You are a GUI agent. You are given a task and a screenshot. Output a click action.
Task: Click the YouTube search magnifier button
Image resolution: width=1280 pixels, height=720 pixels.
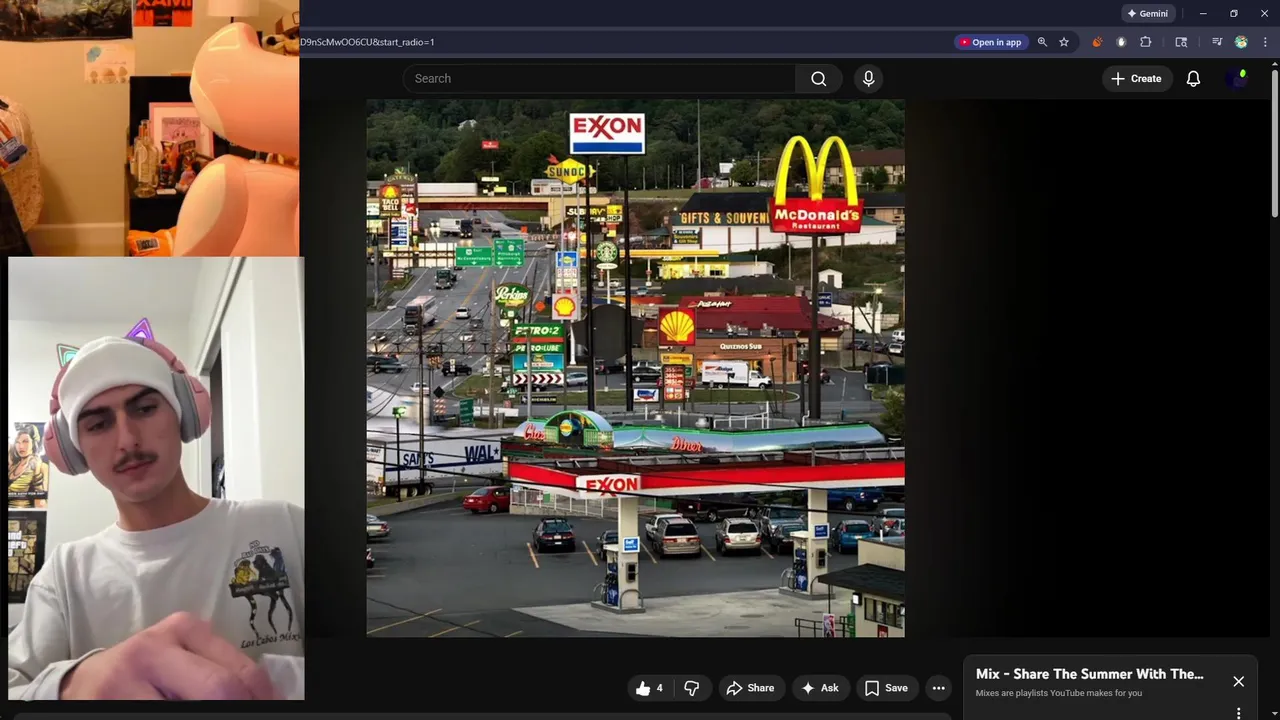(819, 79)
